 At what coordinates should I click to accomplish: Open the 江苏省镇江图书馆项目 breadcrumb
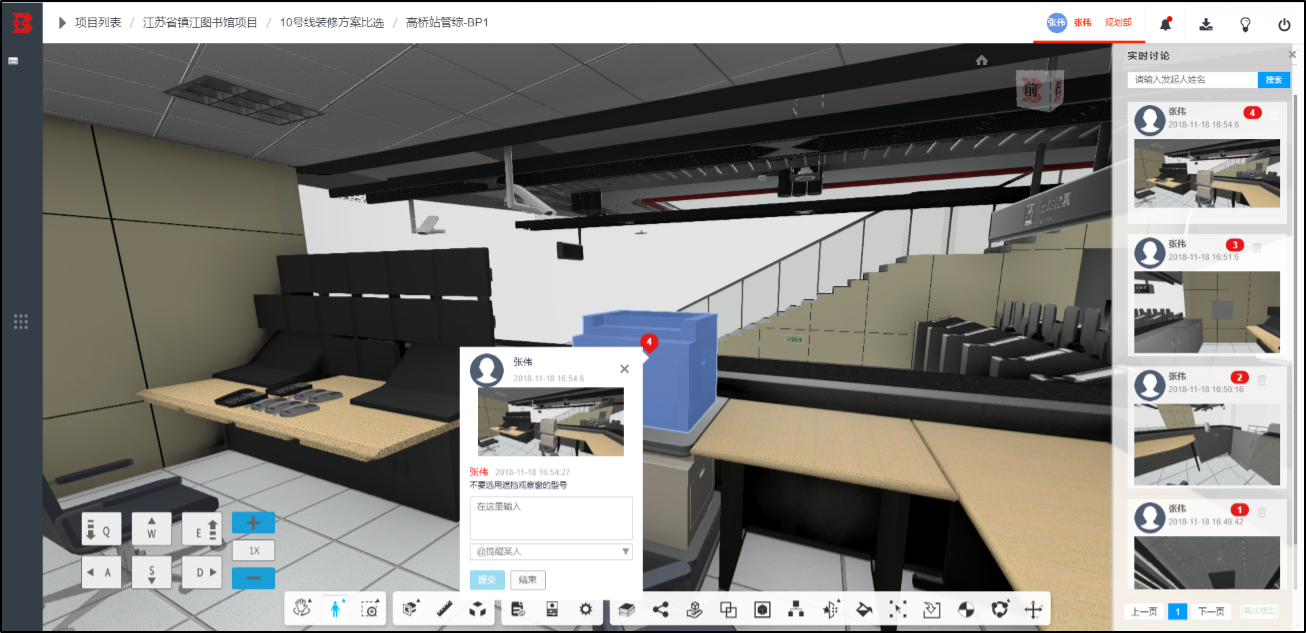click(x=200, y=22)
